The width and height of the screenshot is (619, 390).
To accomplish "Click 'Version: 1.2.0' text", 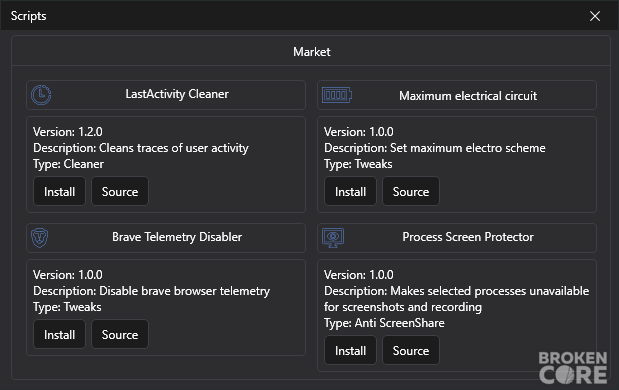I will tap(68, 131).
